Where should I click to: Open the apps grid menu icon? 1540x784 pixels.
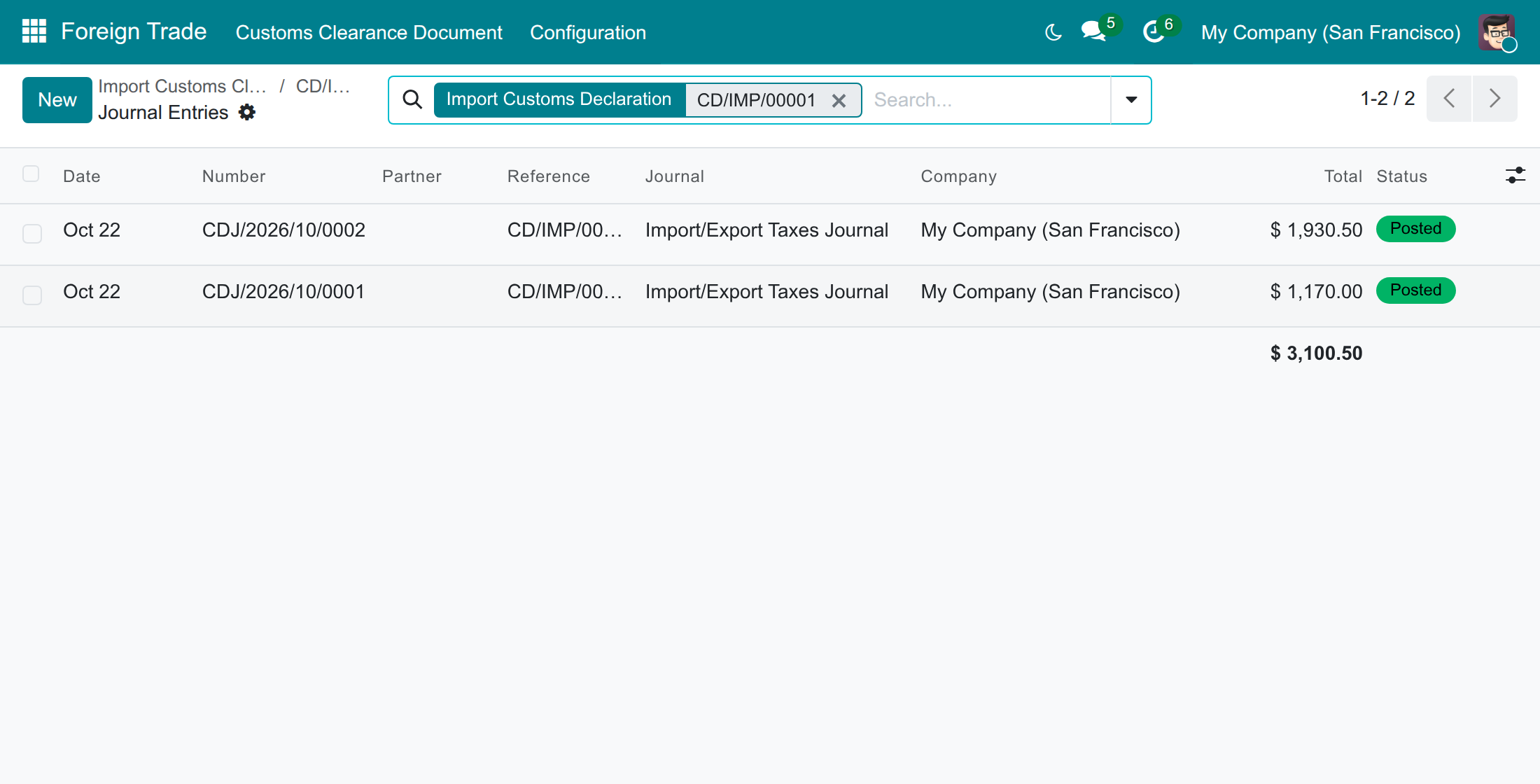pyautogui.click(x=34, y=31)
